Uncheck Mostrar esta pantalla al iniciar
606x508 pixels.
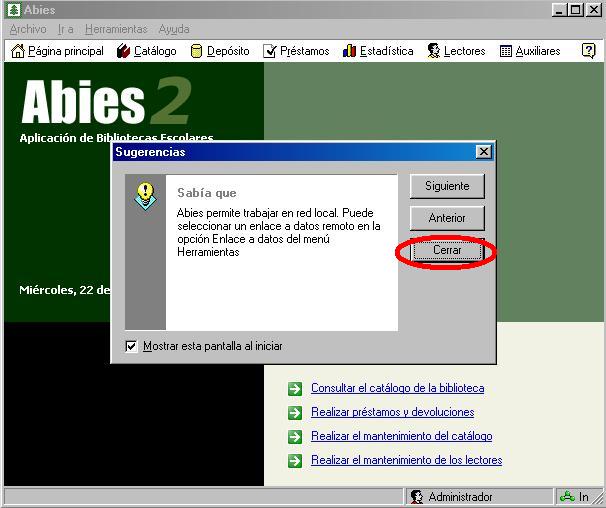click(x=131, y=346)
